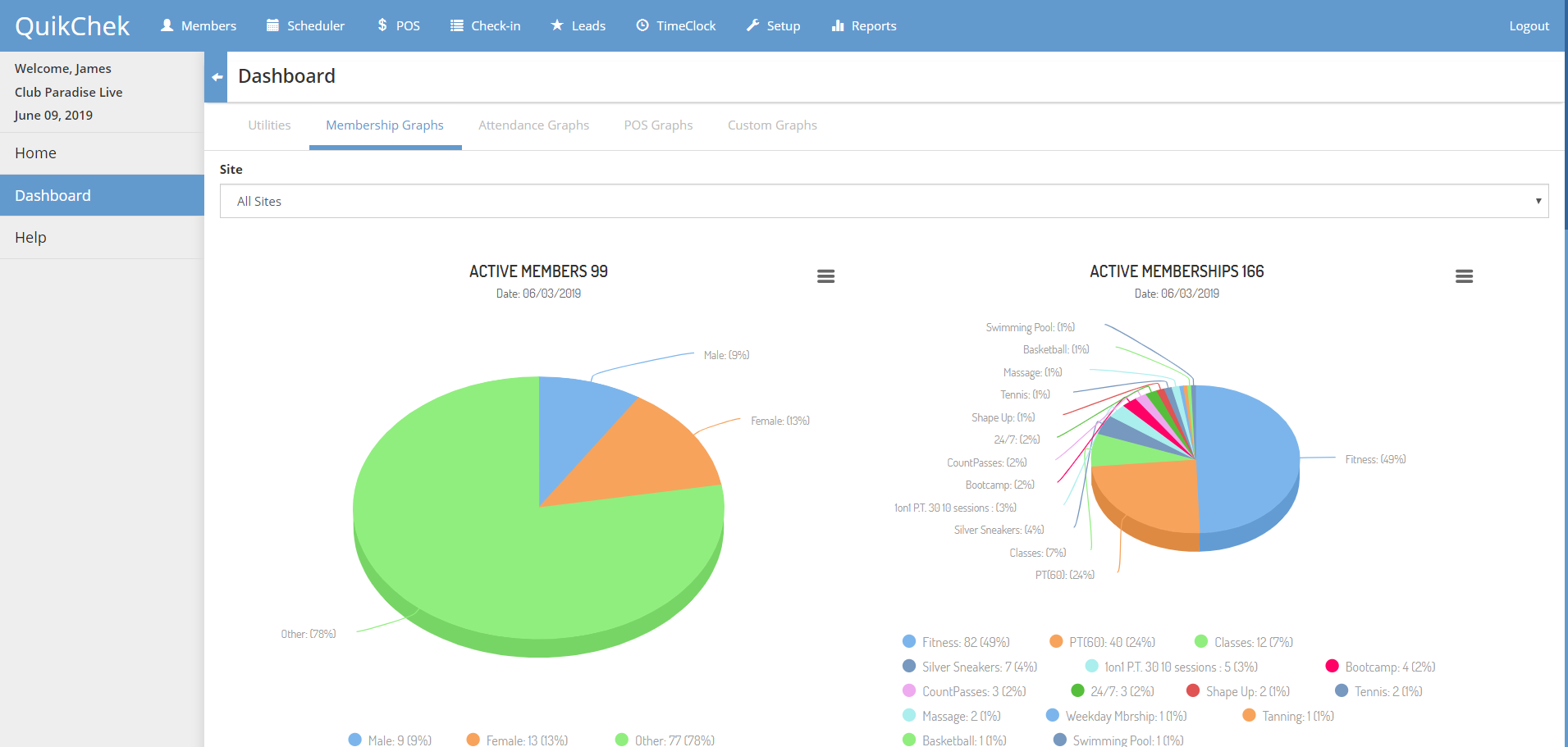Go to Home in the sidebar

[36, 153]
